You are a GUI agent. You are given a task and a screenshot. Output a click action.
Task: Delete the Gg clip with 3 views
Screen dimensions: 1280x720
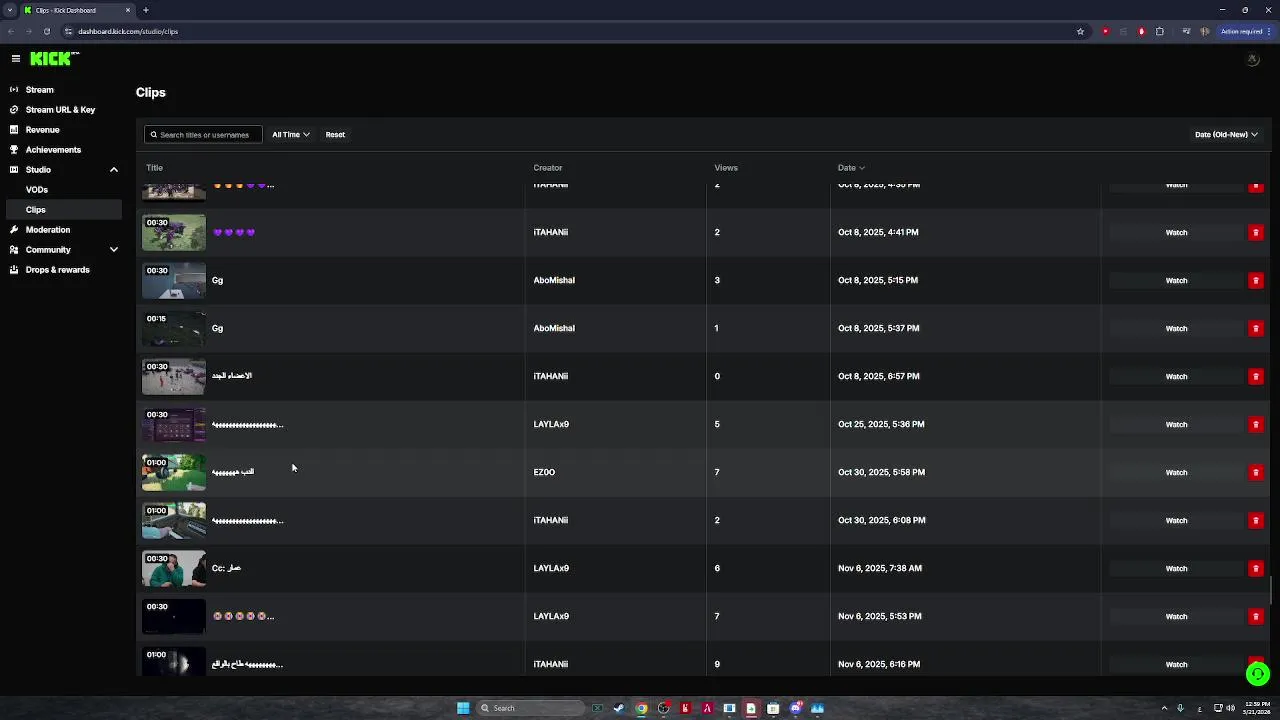coord(1255,280)
